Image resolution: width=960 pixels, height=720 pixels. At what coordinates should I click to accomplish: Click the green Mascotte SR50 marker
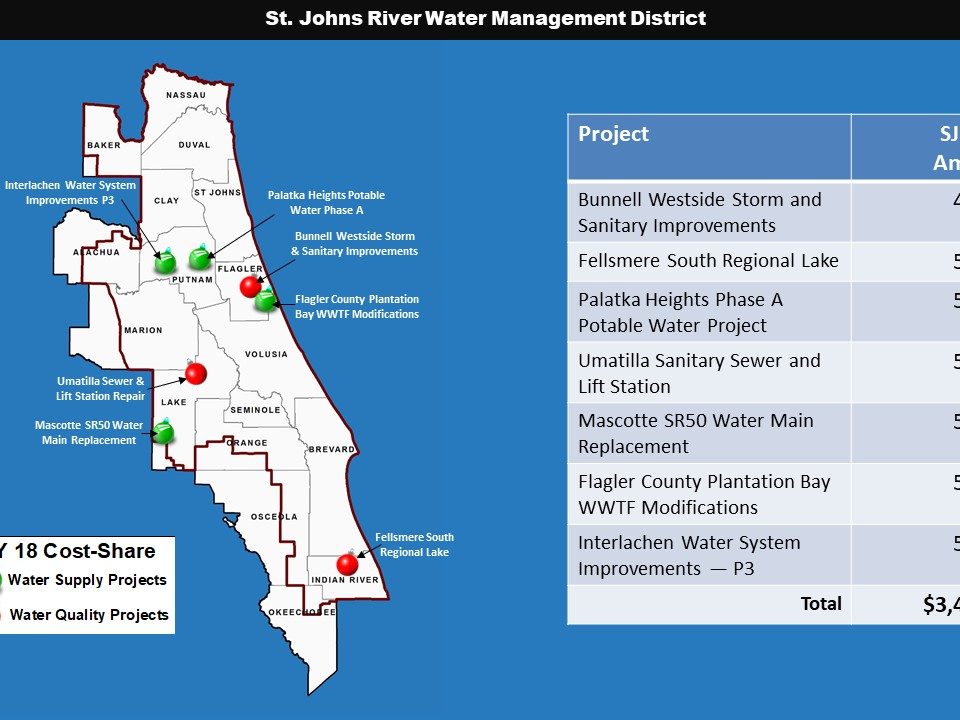tap(163, 432)
